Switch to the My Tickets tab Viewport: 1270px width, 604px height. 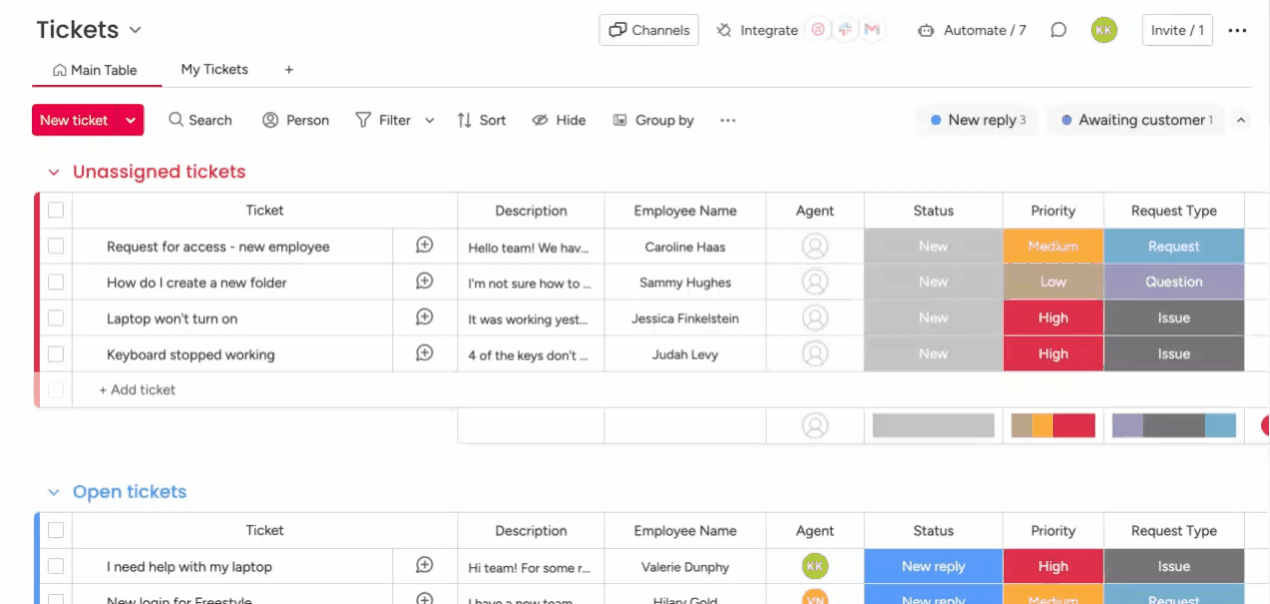(x=214, y=70)
